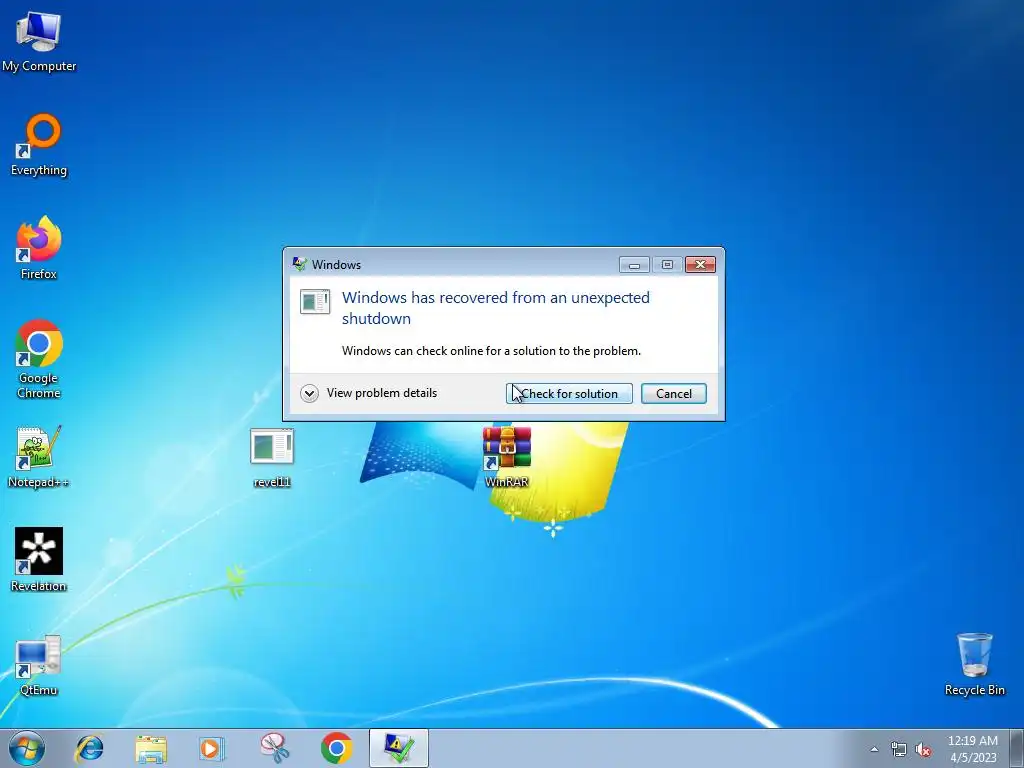Launch Windows Media Player from taskbar
The image size is (1024, 768).
tap(212, 748)
